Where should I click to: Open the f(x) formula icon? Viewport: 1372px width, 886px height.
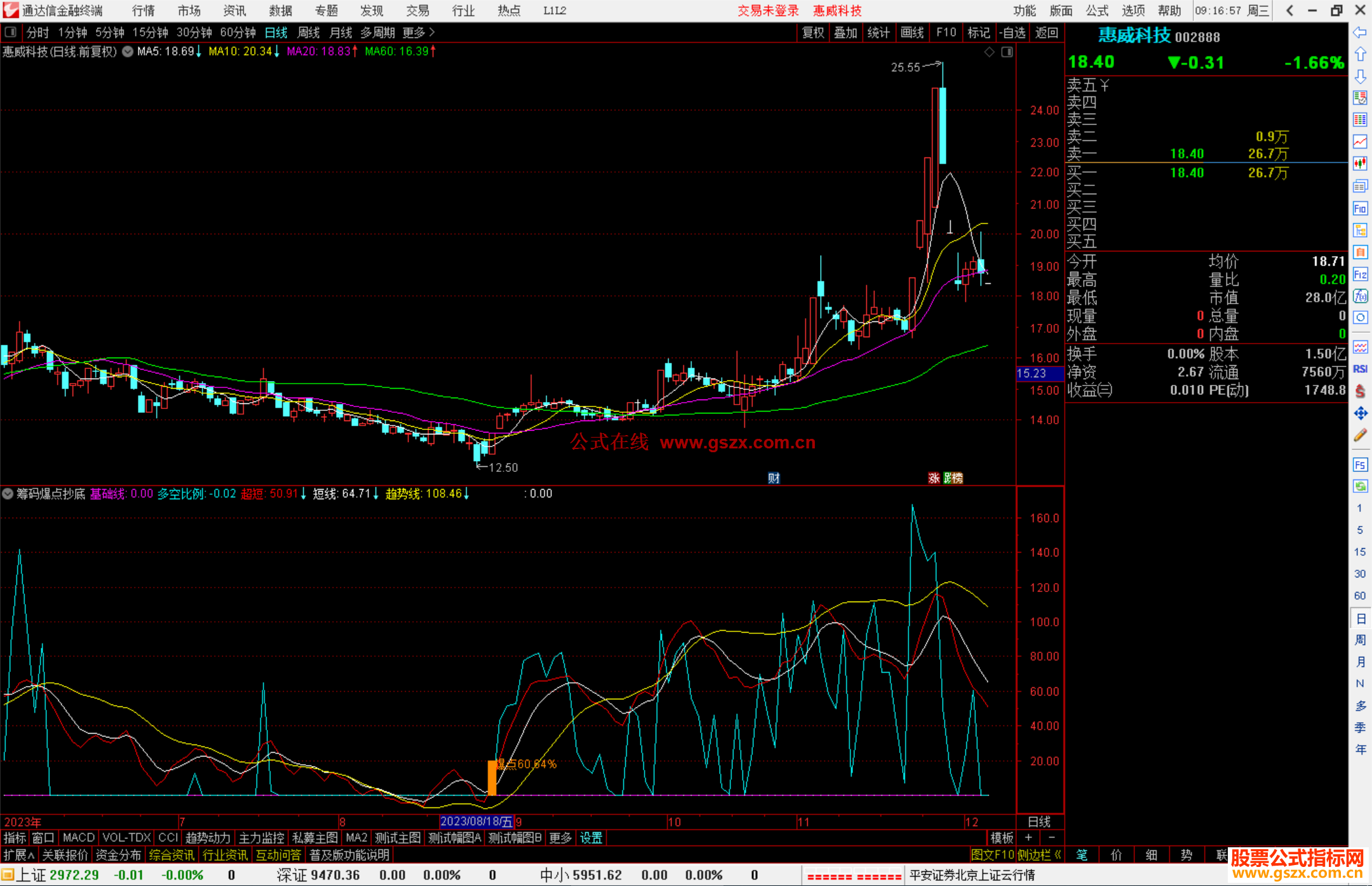coord(1360,296)
